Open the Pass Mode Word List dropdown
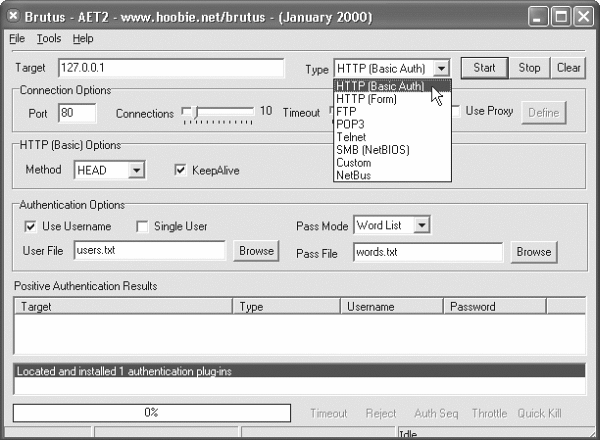This screenshot has width=600, height=440. pos(422,226)
